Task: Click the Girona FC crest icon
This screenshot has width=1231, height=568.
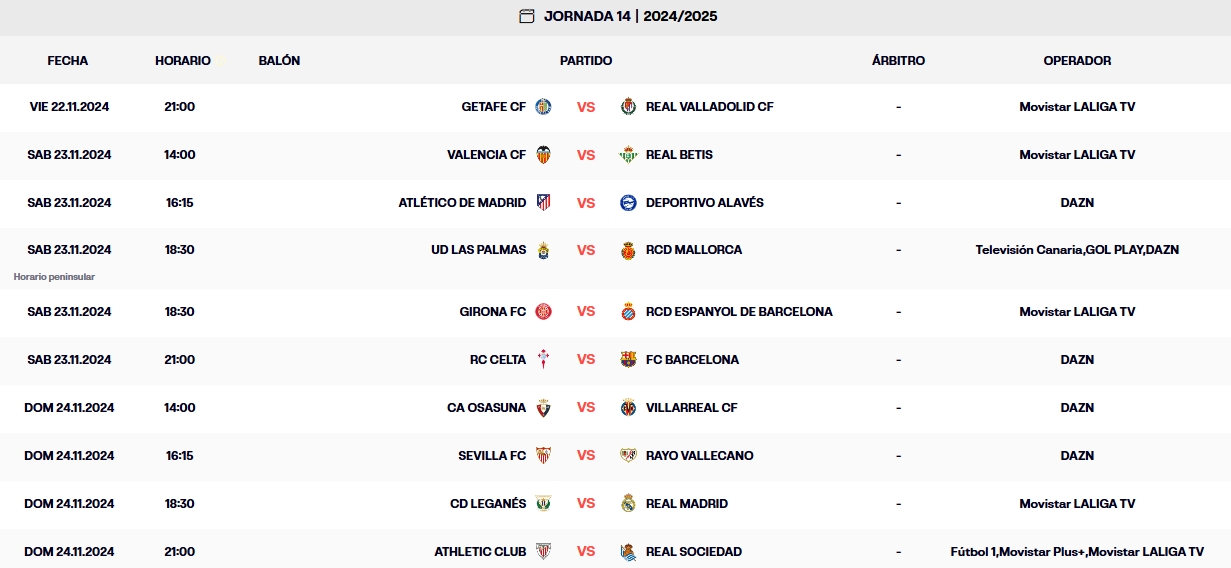Action: [543, 312]
